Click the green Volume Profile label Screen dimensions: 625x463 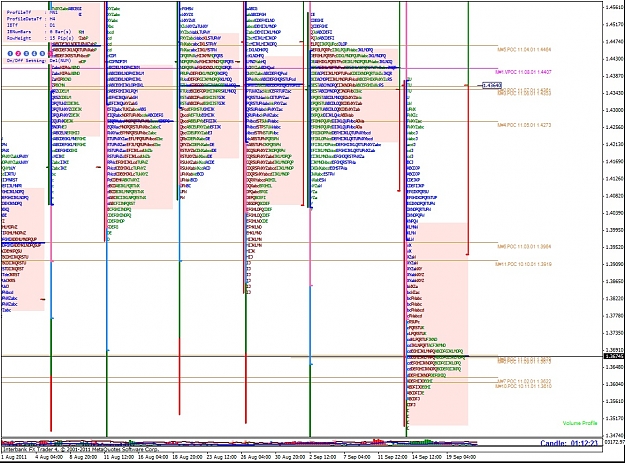(x=580, y=423)
